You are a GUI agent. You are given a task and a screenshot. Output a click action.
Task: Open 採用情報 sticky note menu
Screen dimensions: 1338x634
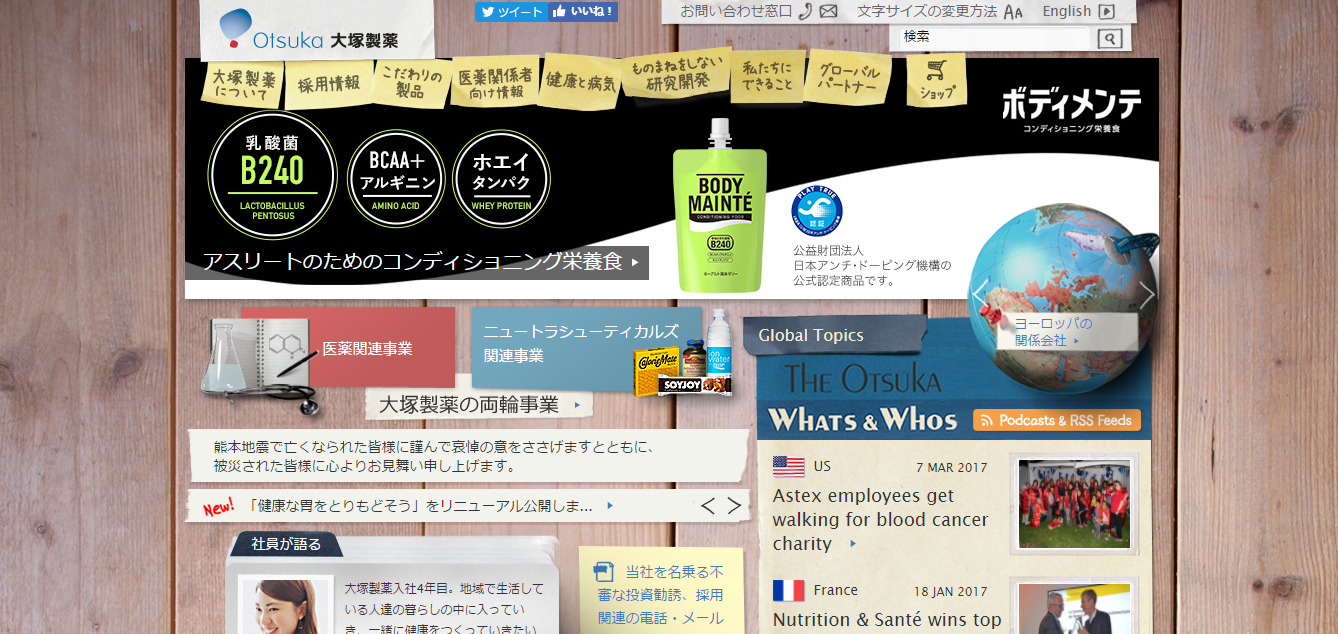point(328,84)
